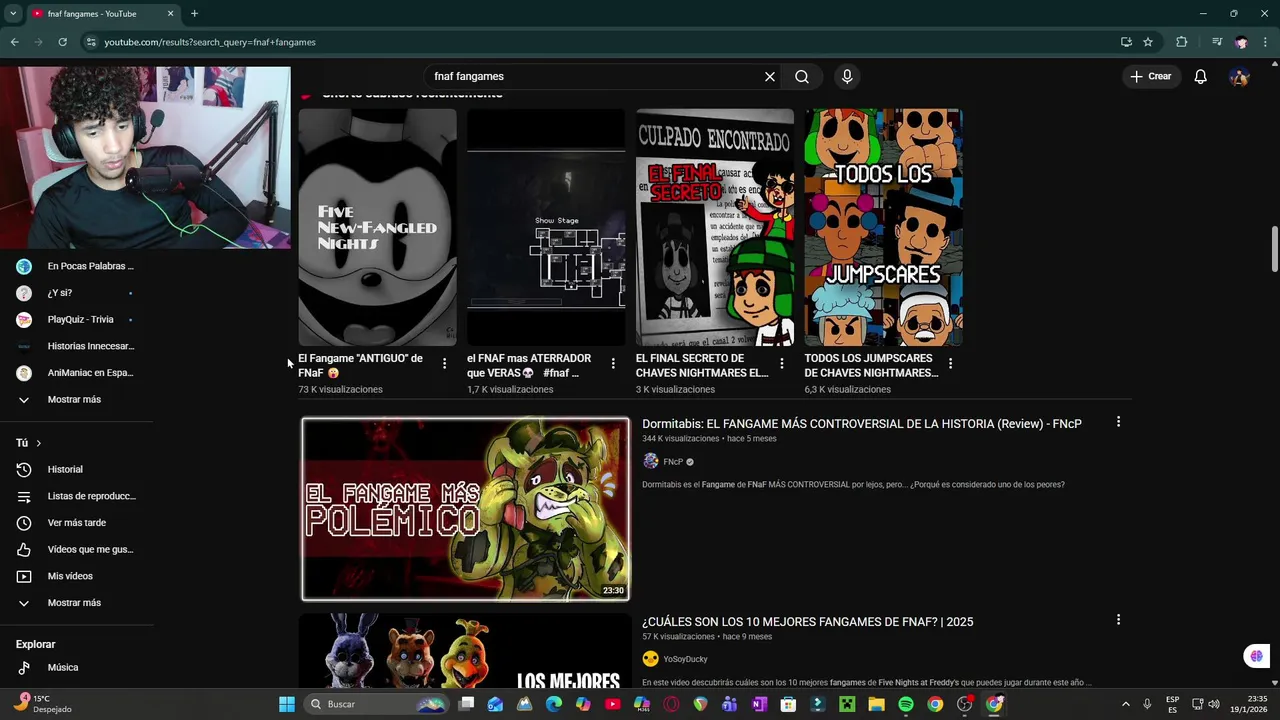Expand the Tú section's Mostrar más
This screenshot has width=1280, height=720.
point(76,603)
